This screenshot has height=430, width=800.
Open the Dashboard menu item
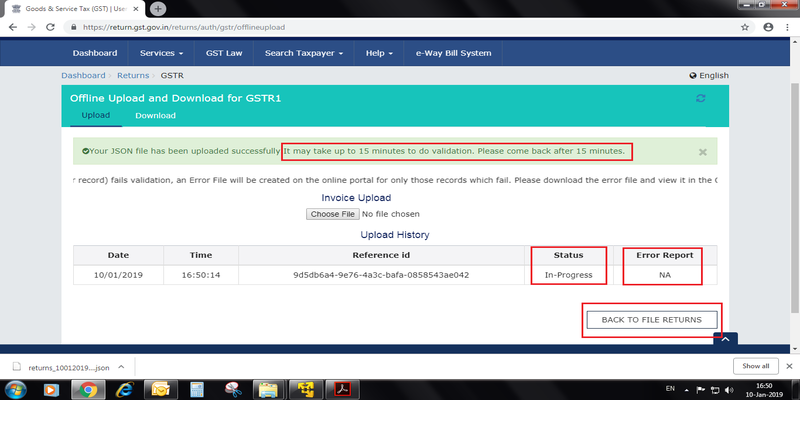pos(95,53)
